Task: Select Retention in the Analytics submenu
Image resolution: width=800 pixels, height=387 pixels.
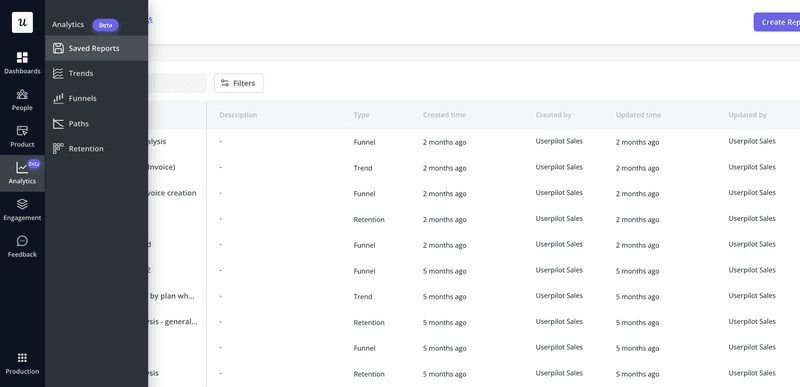Action: pyautogui.click(x=96, y=148)
